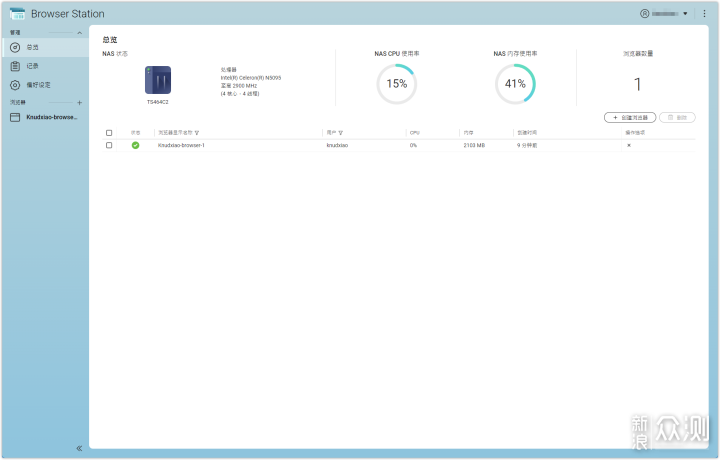The image size is (720, 460).
Task: Click the 偏好设定 gear icon
Action: click(x=15, y=85)
